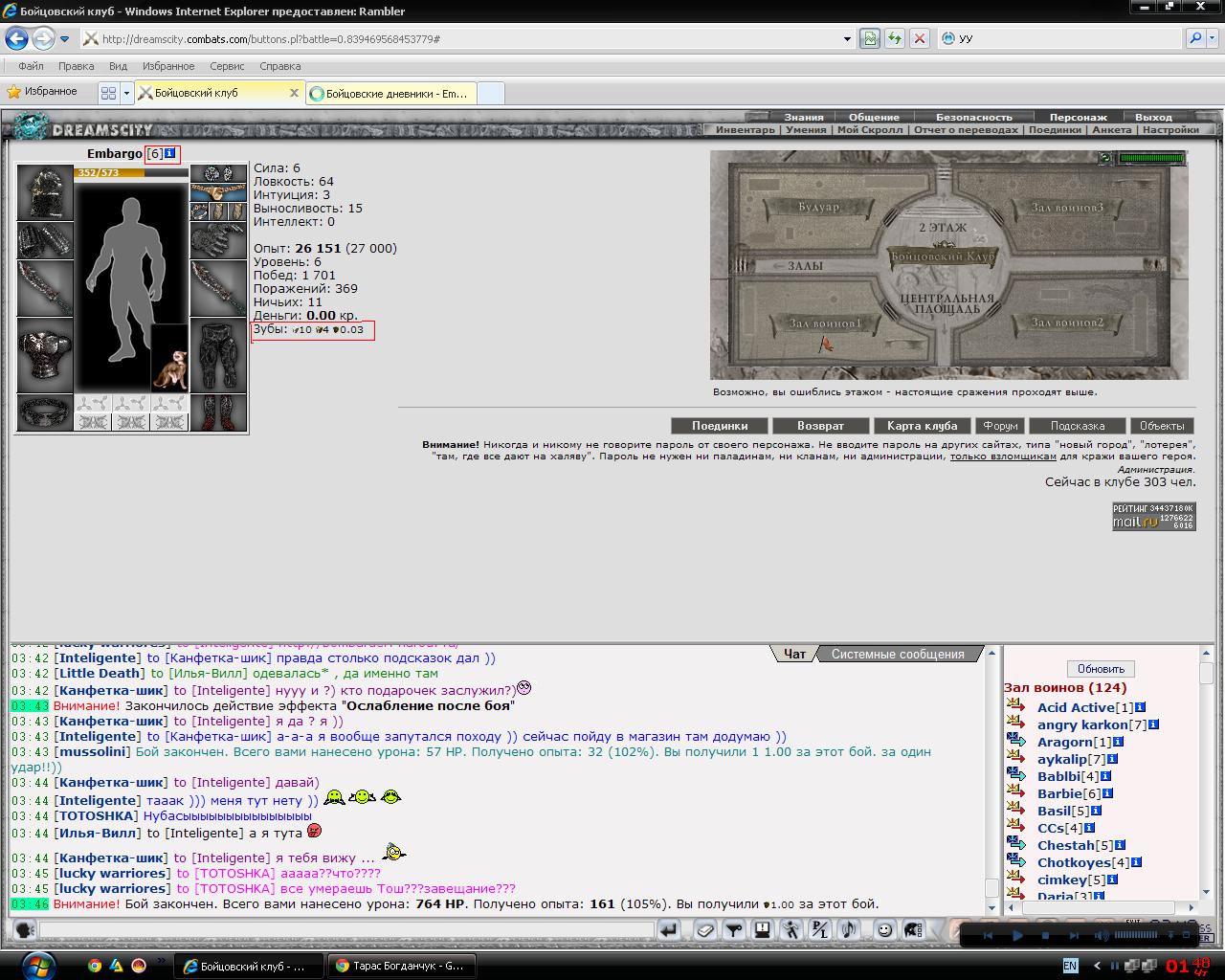Click the Форум button
The width and height of the screenshot is (1225, 980).
tap(1000, 426)
